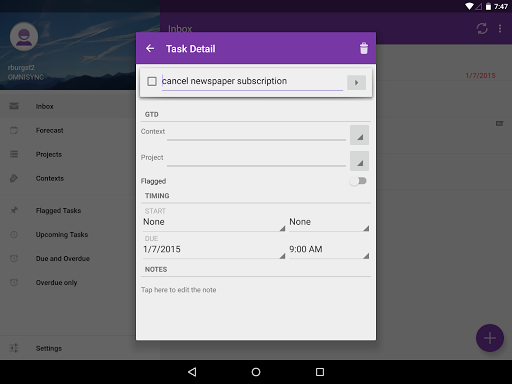
Task: Check the task completion checkbox
Action: [x=152, y=81]
